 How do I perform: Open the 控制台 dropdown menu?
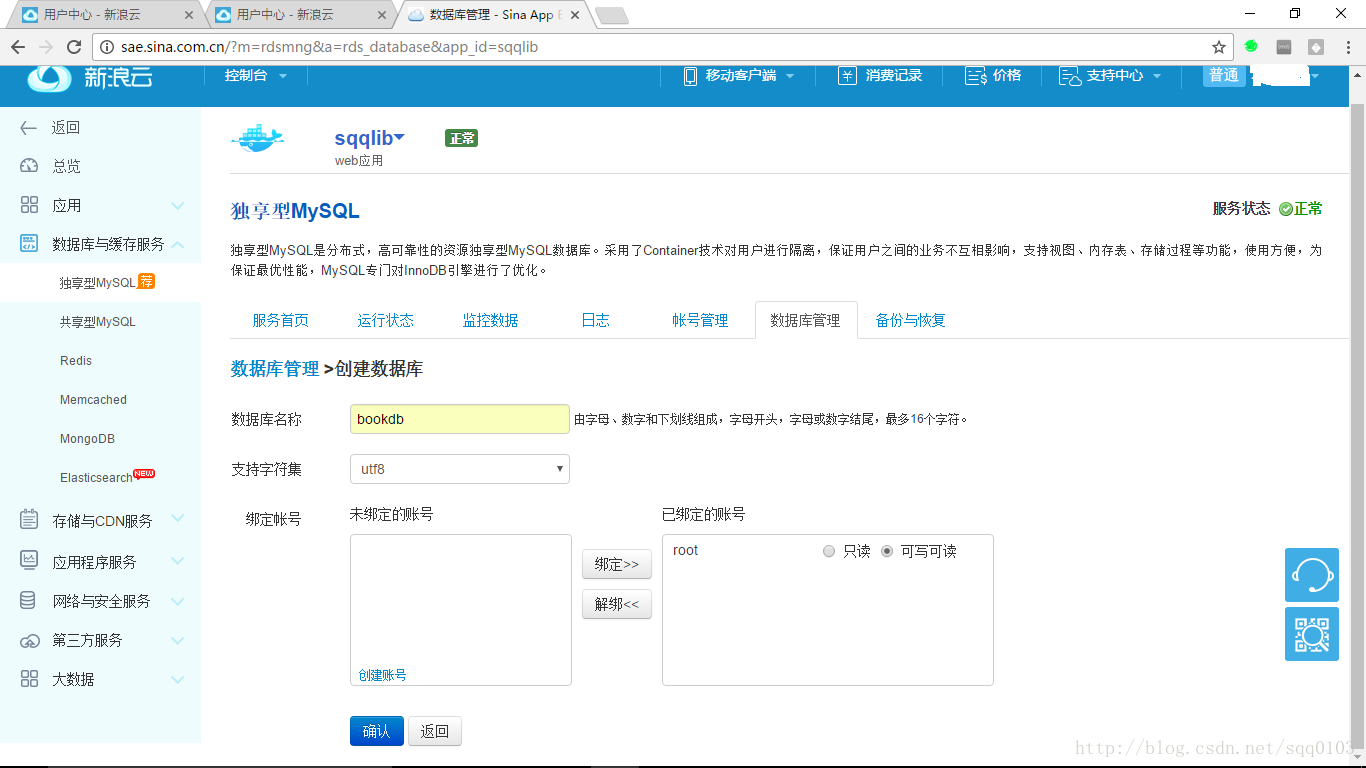[255, 76]
